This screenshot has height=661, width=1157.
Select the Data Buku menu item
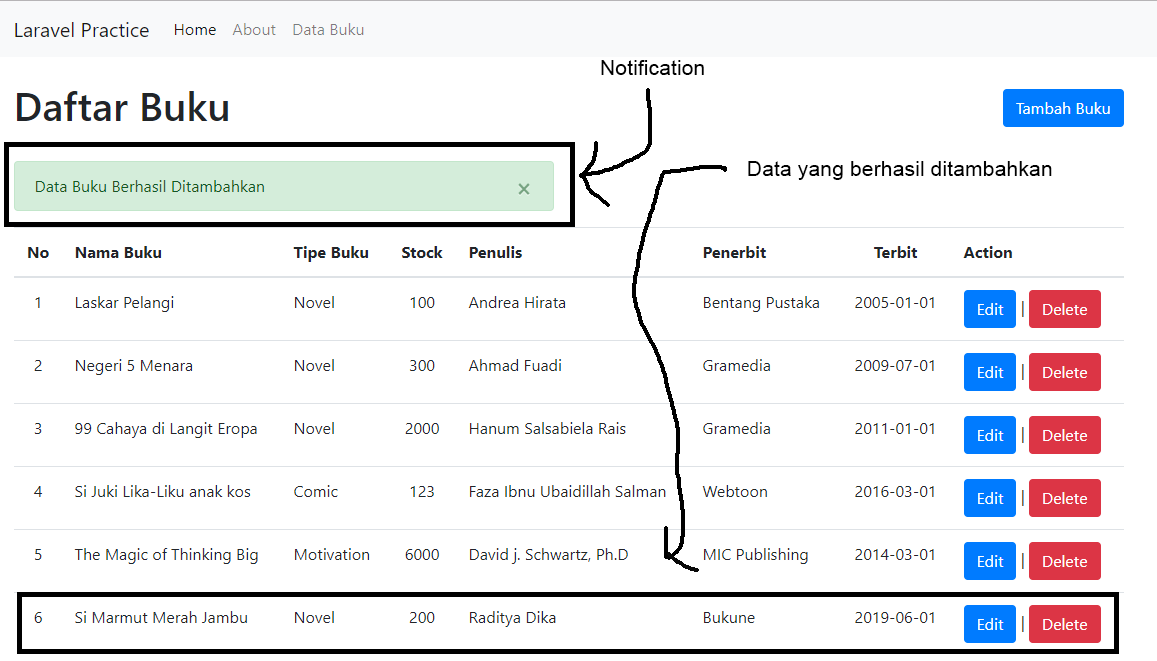pos(328,29)
